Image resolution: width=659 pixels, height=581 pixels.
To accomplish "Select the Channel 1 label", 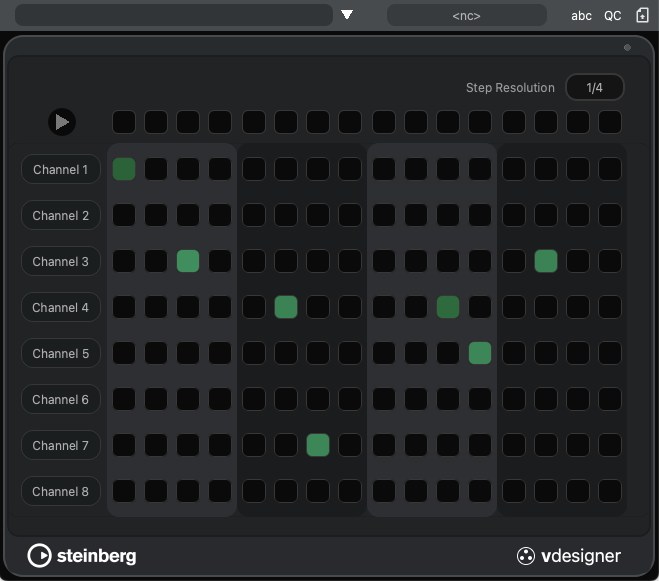I will pos(61,169).
